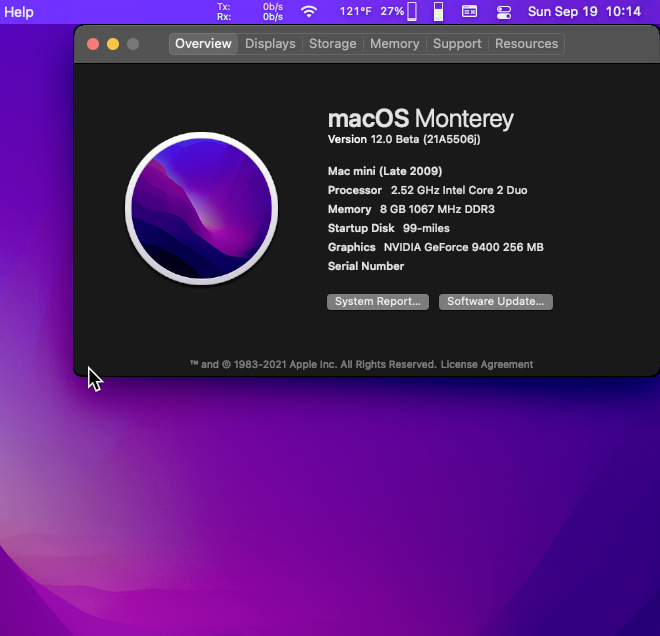Open the green-filled battery level icon

point(438,11)
